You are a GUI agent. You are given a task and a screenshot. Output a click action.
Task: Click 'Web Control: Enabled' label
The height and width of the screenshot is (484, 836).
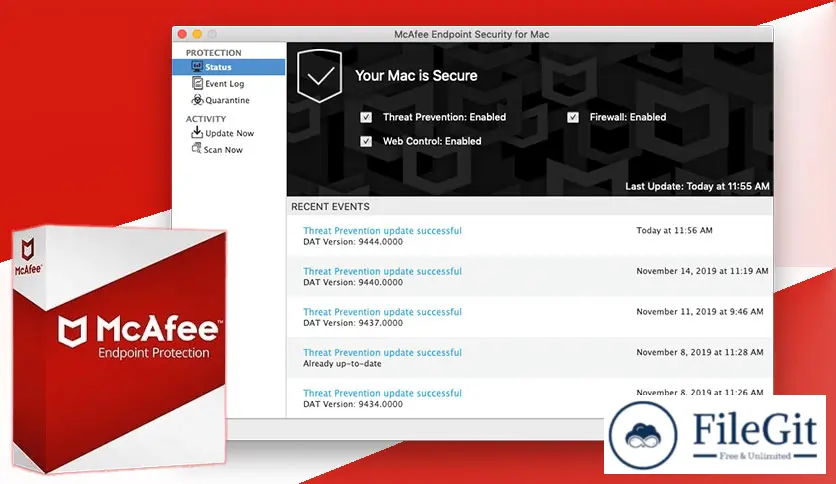click(x=432, y=141)
